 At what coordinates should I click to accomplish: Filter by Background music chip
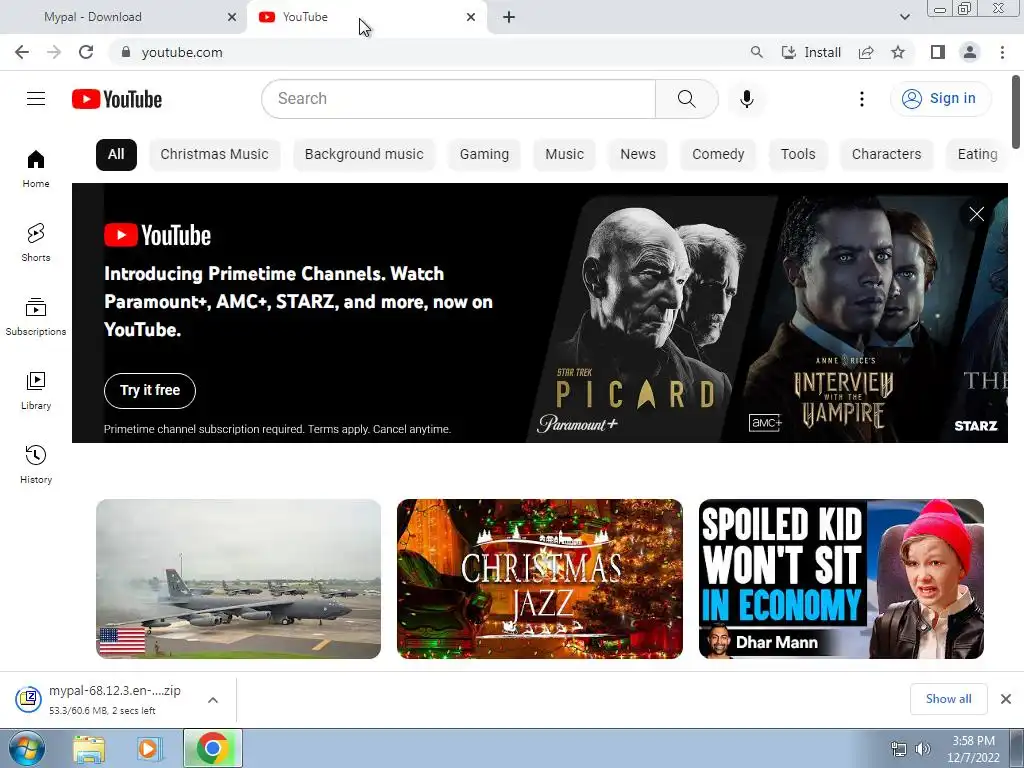(x=364, y=155)
